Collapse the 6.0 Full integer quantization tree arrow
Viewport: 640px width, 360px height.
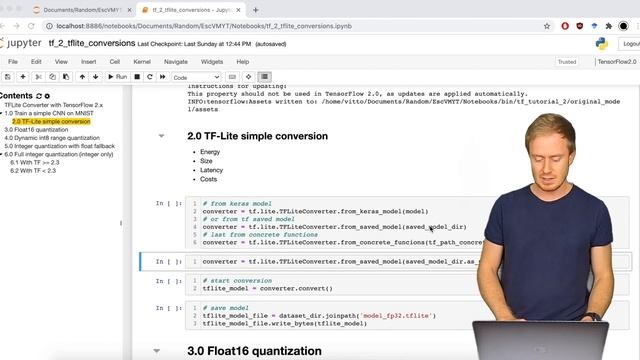point(1,154)
